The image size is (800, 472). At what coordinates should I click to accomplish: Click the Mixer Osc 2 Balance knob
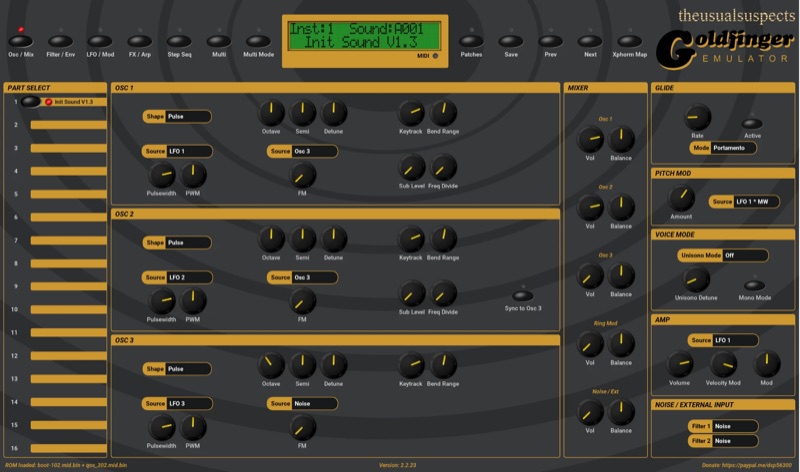[621, 207]
